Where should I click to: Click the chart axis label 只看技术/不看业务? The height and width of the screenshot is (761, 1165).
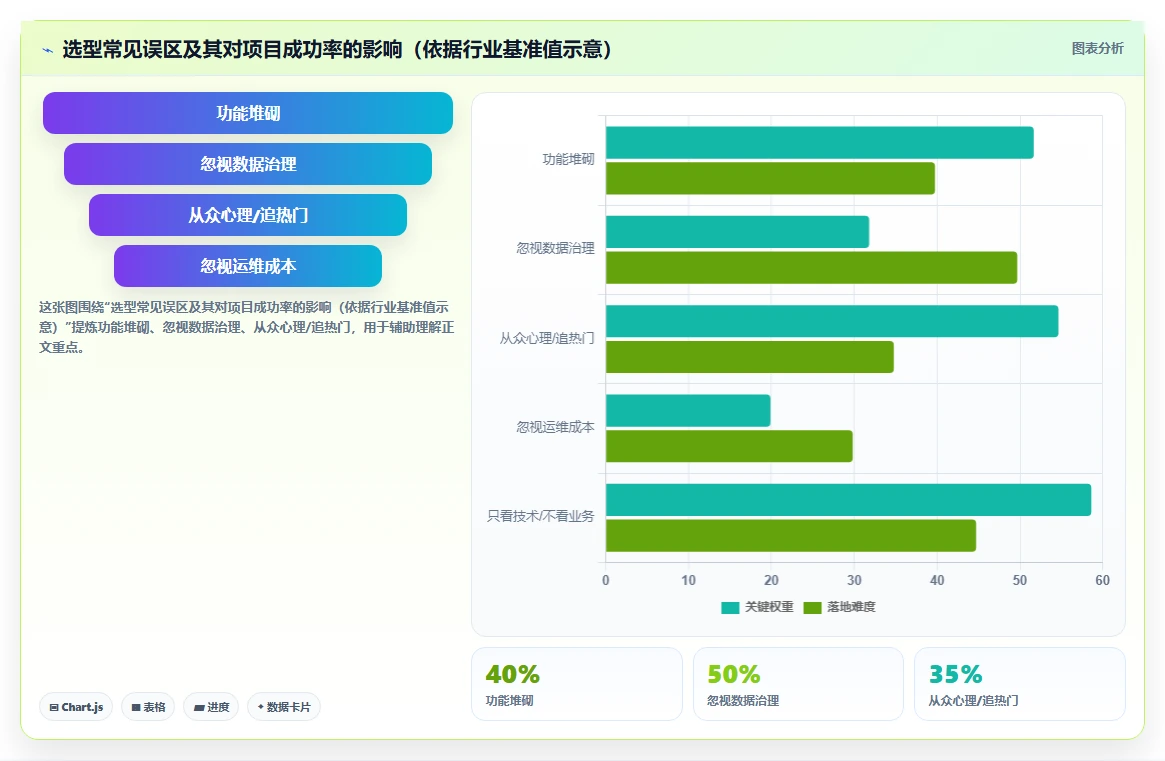pos(540,516)
